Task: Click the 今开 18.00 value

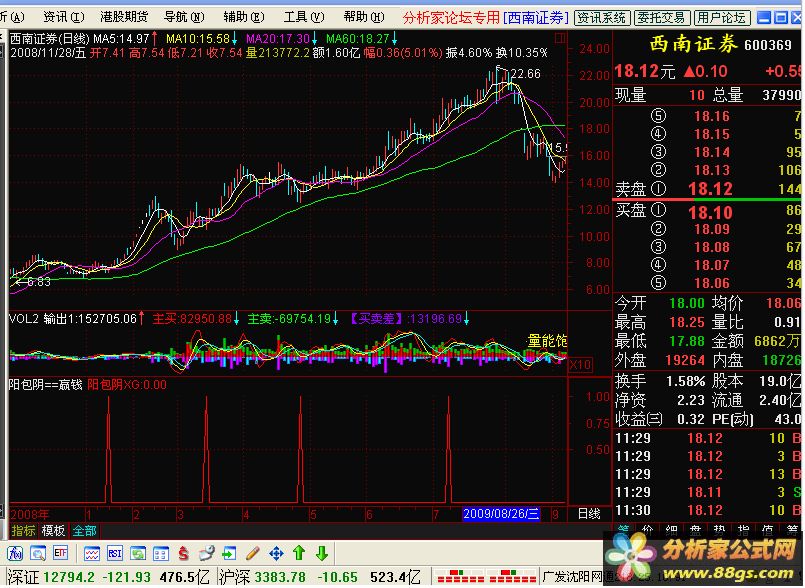Action: (x=687, y=303)
